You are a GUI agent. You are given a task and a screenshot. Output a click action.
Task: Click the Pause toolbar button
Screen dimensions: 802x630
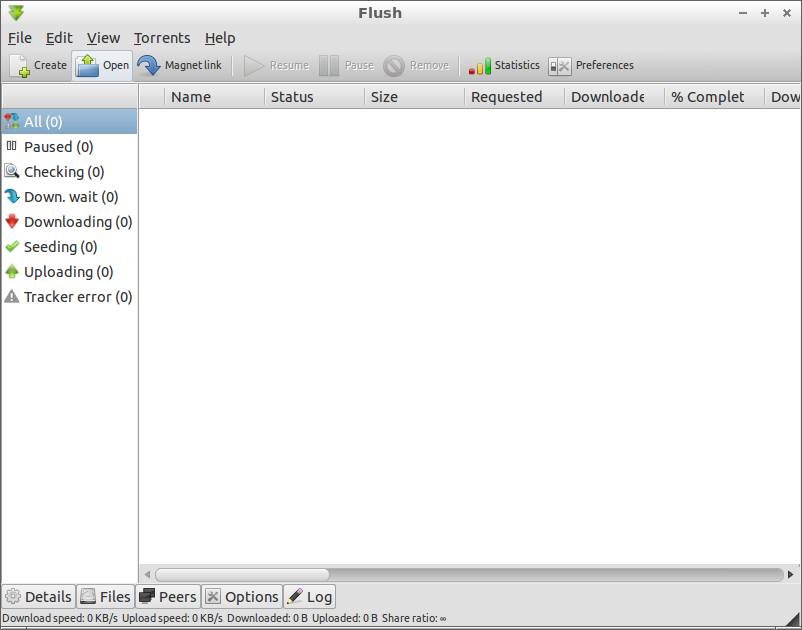[x=346, y=65]
